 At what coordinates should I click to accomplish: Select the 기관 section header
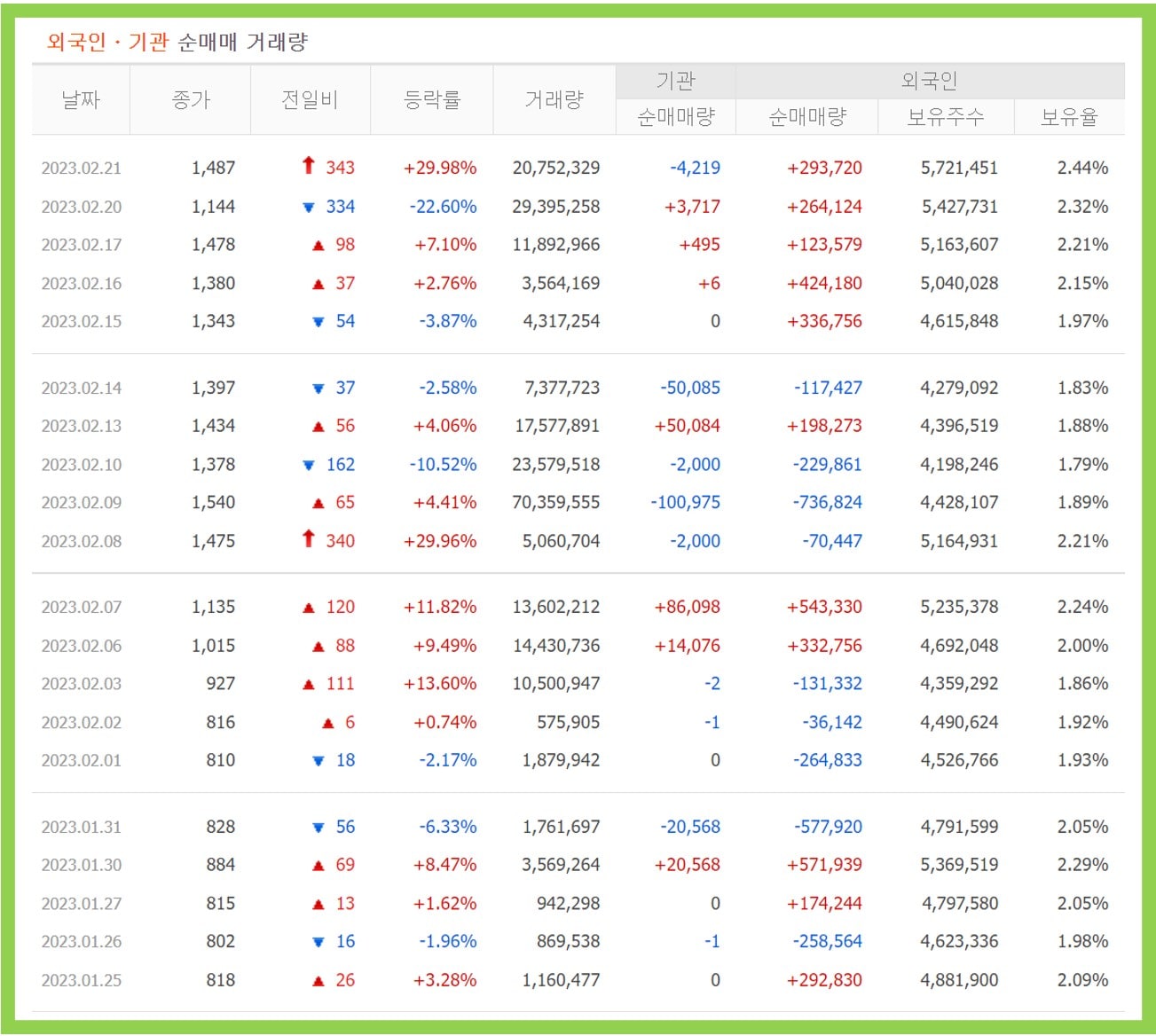tap(676, 79)
